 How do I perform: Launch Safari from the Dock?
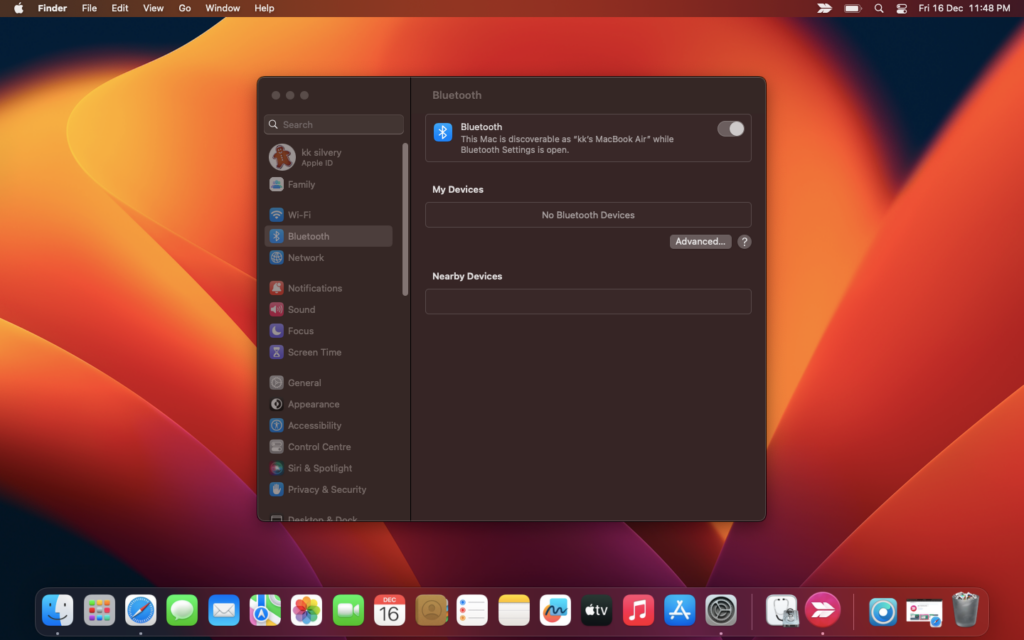pyautogui.click(x=140, y=611)
